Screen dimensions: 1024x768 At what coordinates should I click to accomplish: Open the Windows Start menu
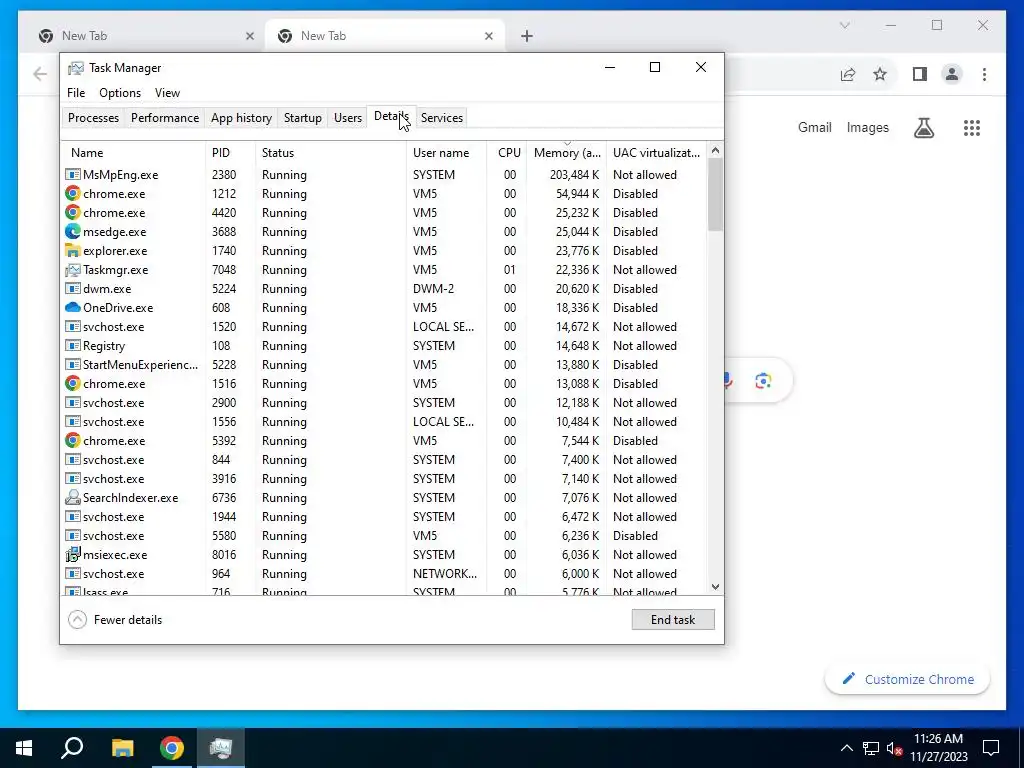point(24,748)
